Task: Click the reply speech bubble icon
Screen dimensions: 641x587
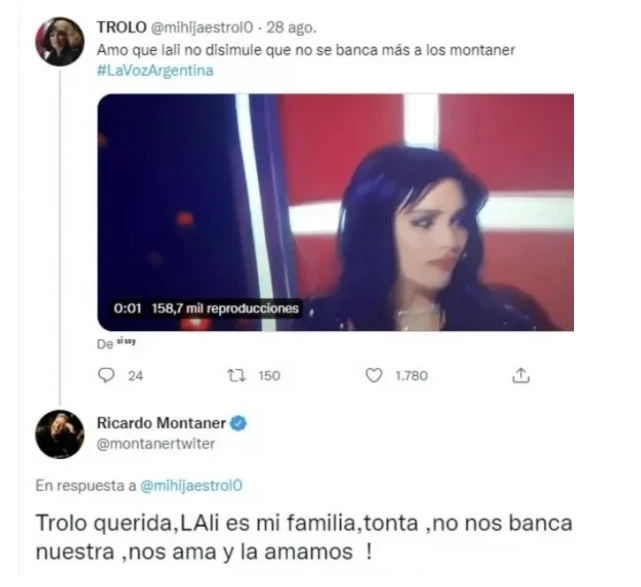Action: click(x=106, y=375)
